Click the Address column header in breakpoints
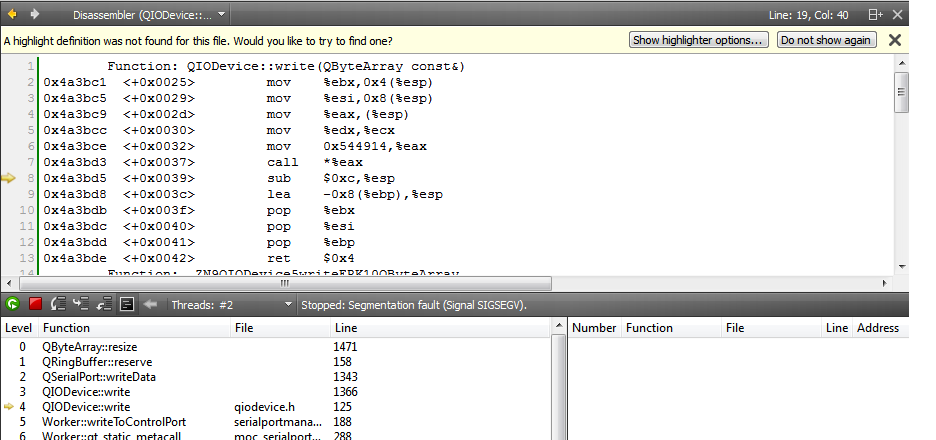Viewport: 936px width, 440px height. pos(878,328)
